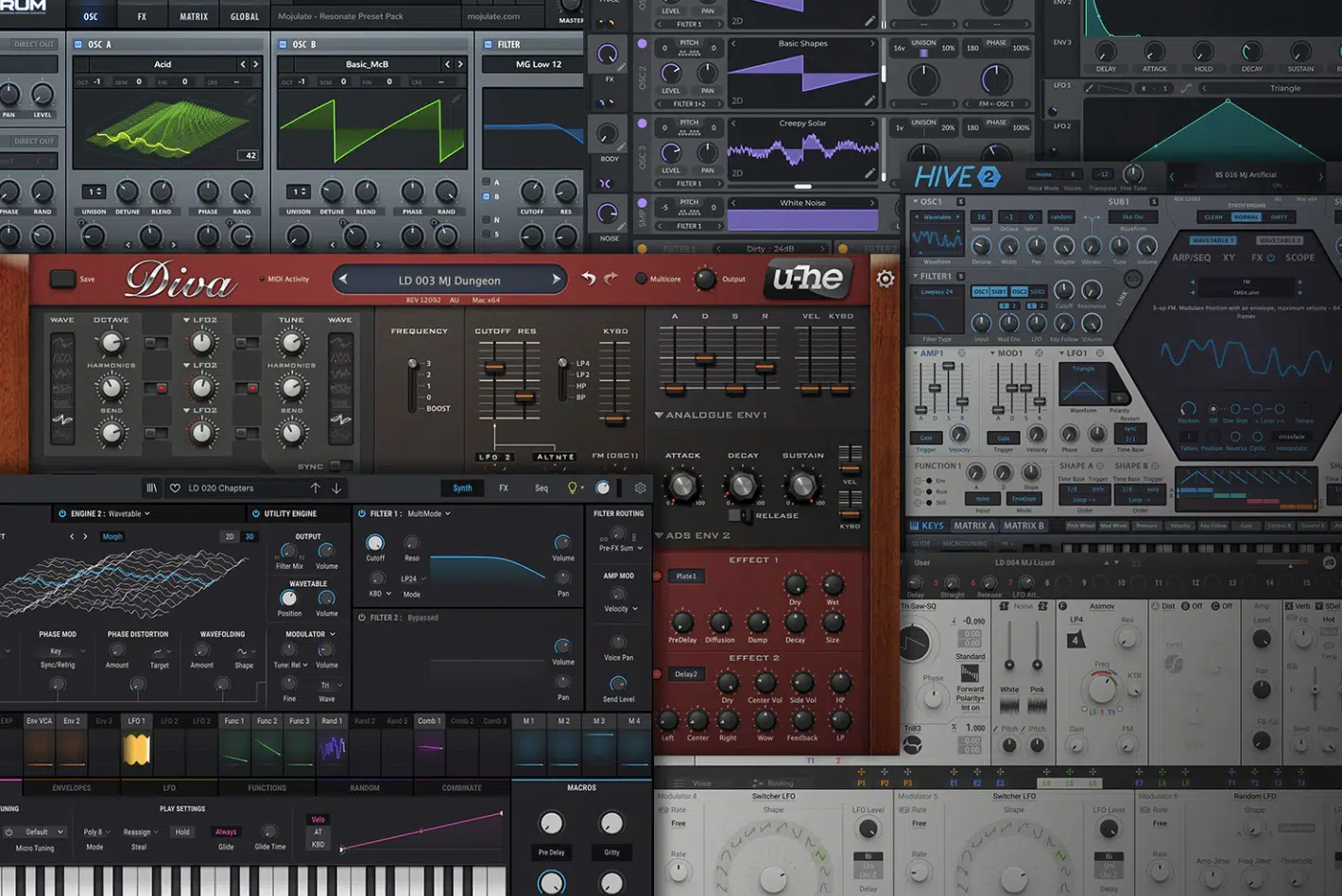Click the Diva settings gear icon
This screenshot has height=896, width=1342.
(886, 279)
